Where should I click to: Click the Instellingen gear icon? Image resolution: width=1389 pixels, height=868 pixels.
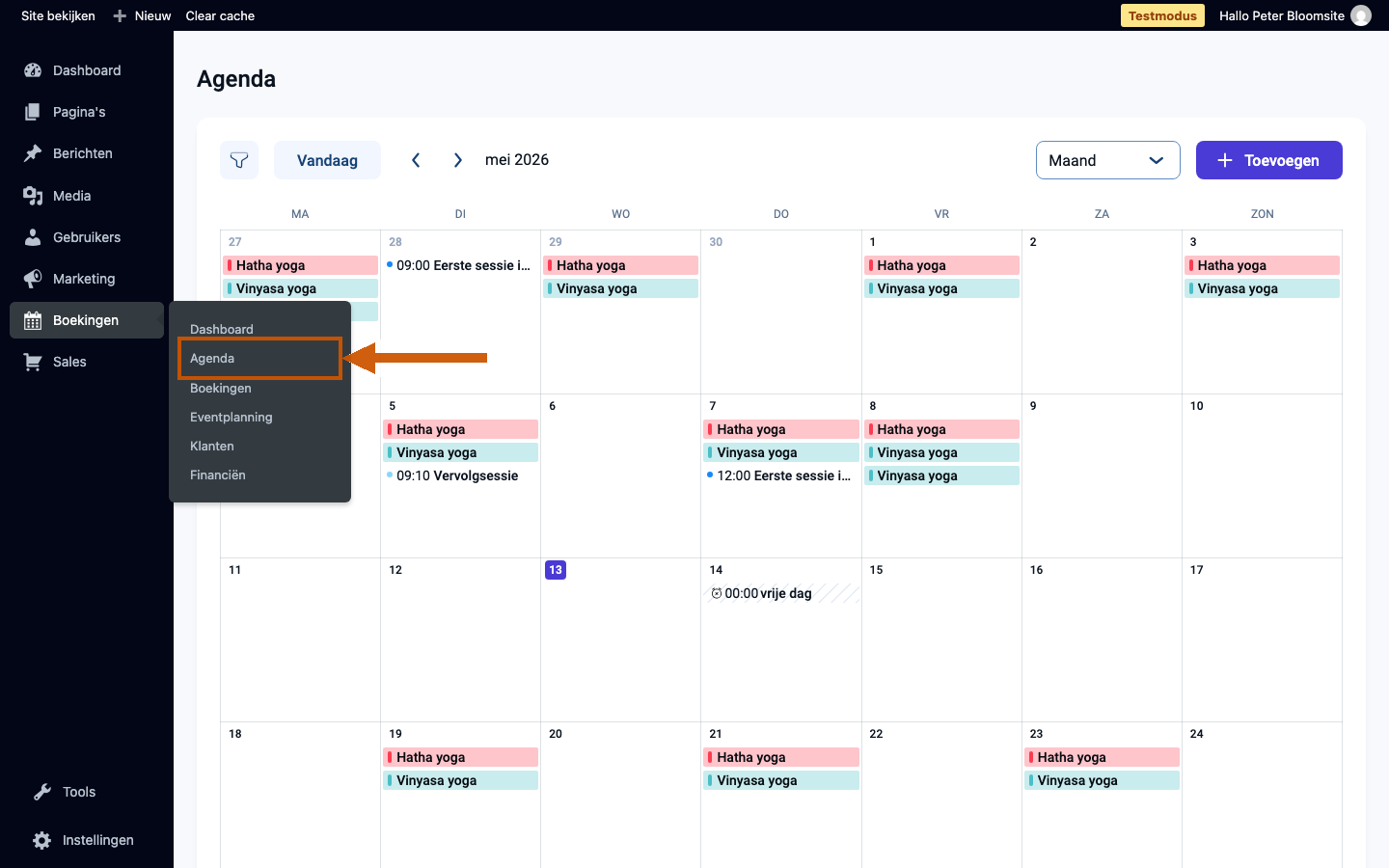pyautogui.click(x=42, y=840)
